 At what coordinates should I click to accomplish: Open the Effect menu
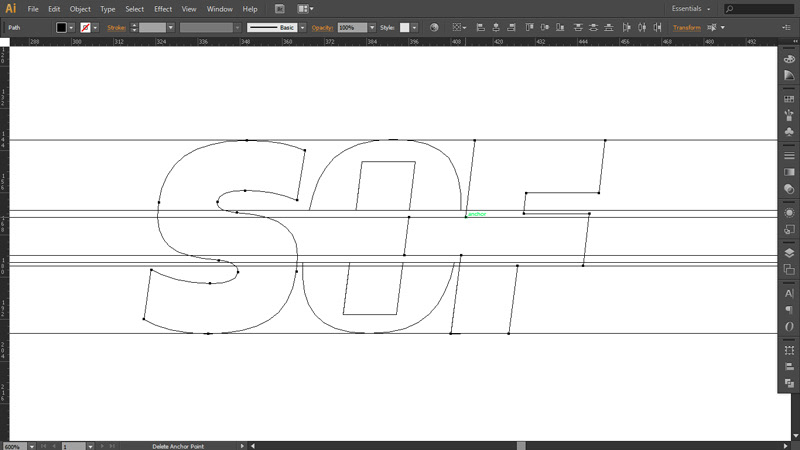pos(163,8)
